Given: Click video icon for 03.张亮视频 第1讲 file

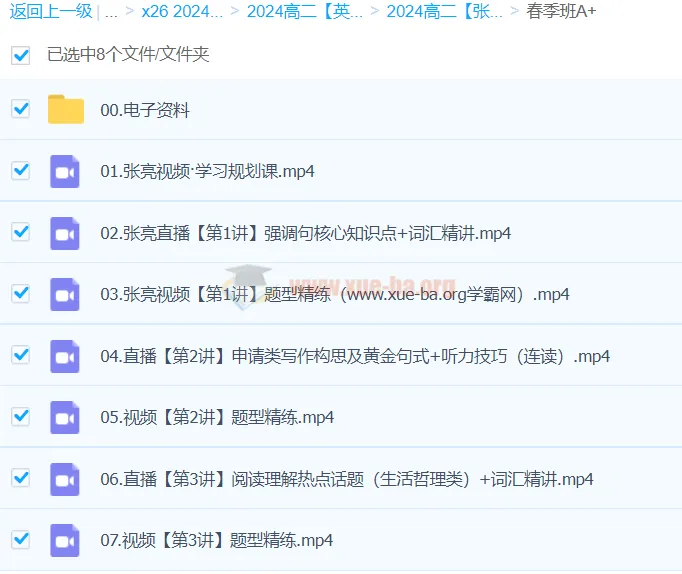Looking at the screenshot, I should pyautogui.click(x=65, y=294).
